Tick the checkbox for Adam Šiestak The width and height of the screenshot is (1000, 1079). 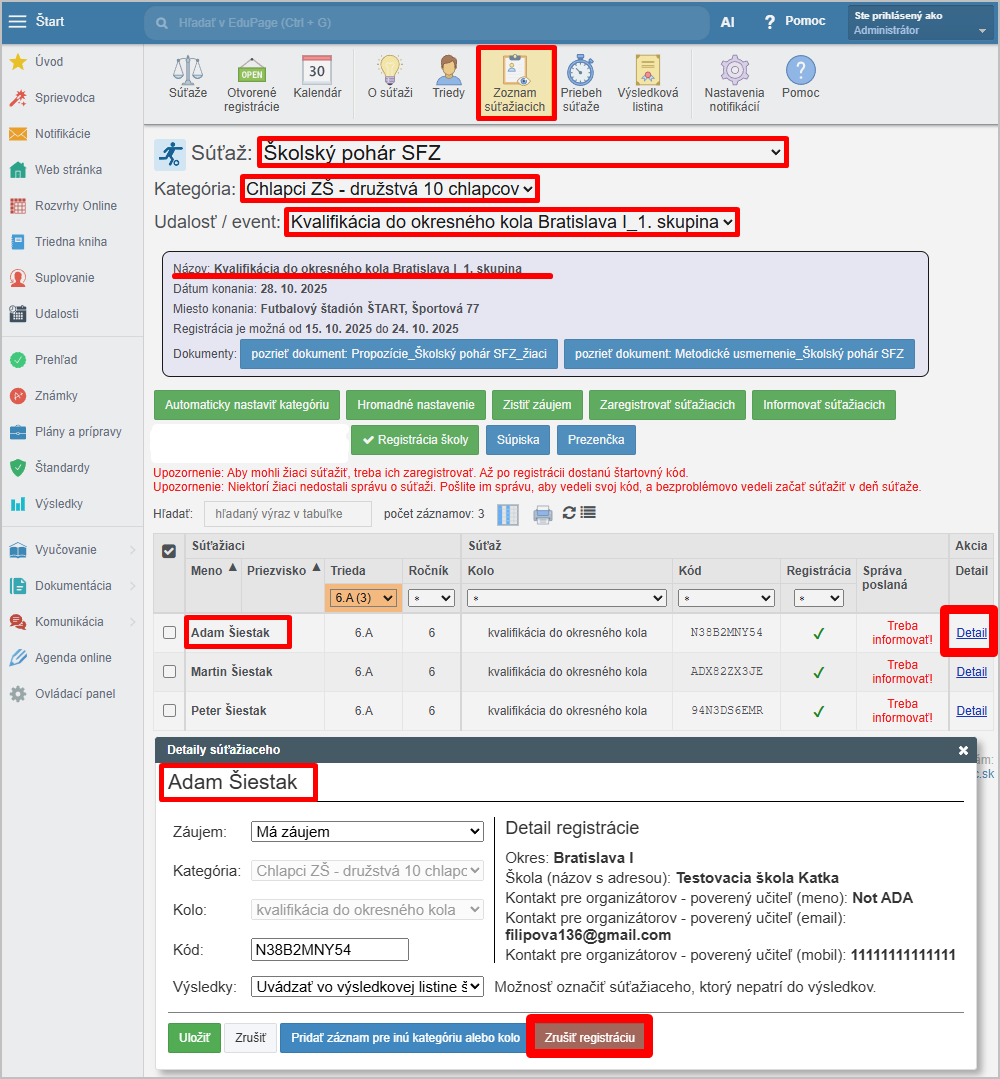click(170, 633)
